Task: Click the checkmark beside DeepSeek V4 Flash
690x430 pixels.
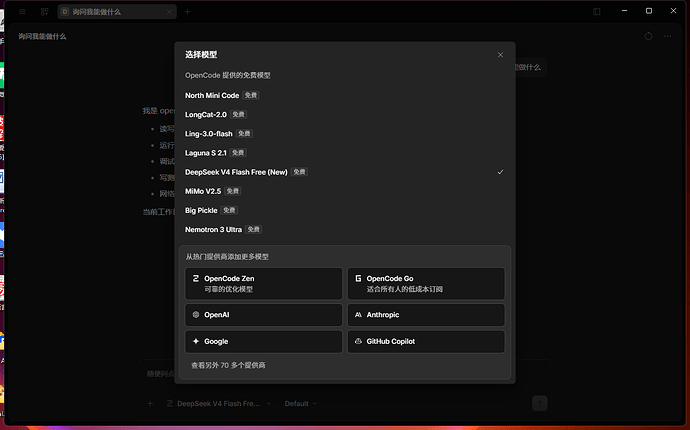Action: point(500,172)
